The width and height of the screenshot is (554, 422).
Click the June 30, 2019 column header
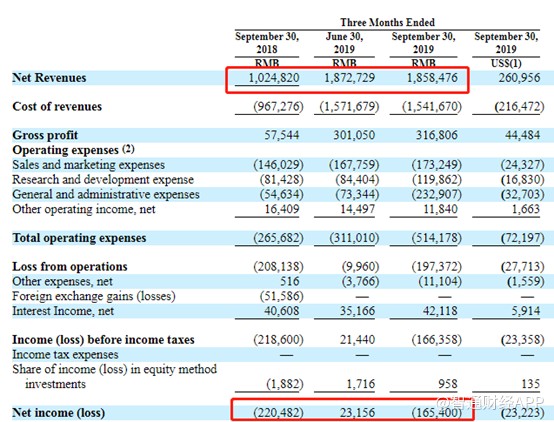coord(344,43)
